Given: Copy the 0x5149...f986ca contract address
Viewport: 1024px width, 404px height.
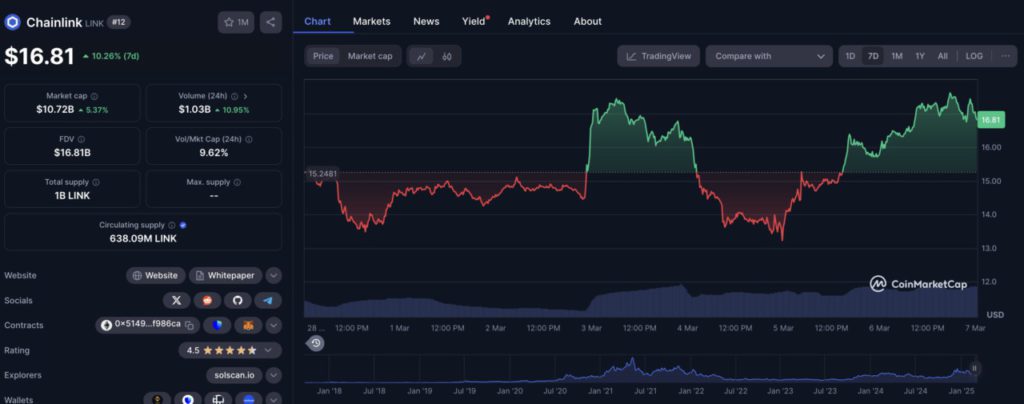Looking at the screenshot, I should click(x=189, y=325).
